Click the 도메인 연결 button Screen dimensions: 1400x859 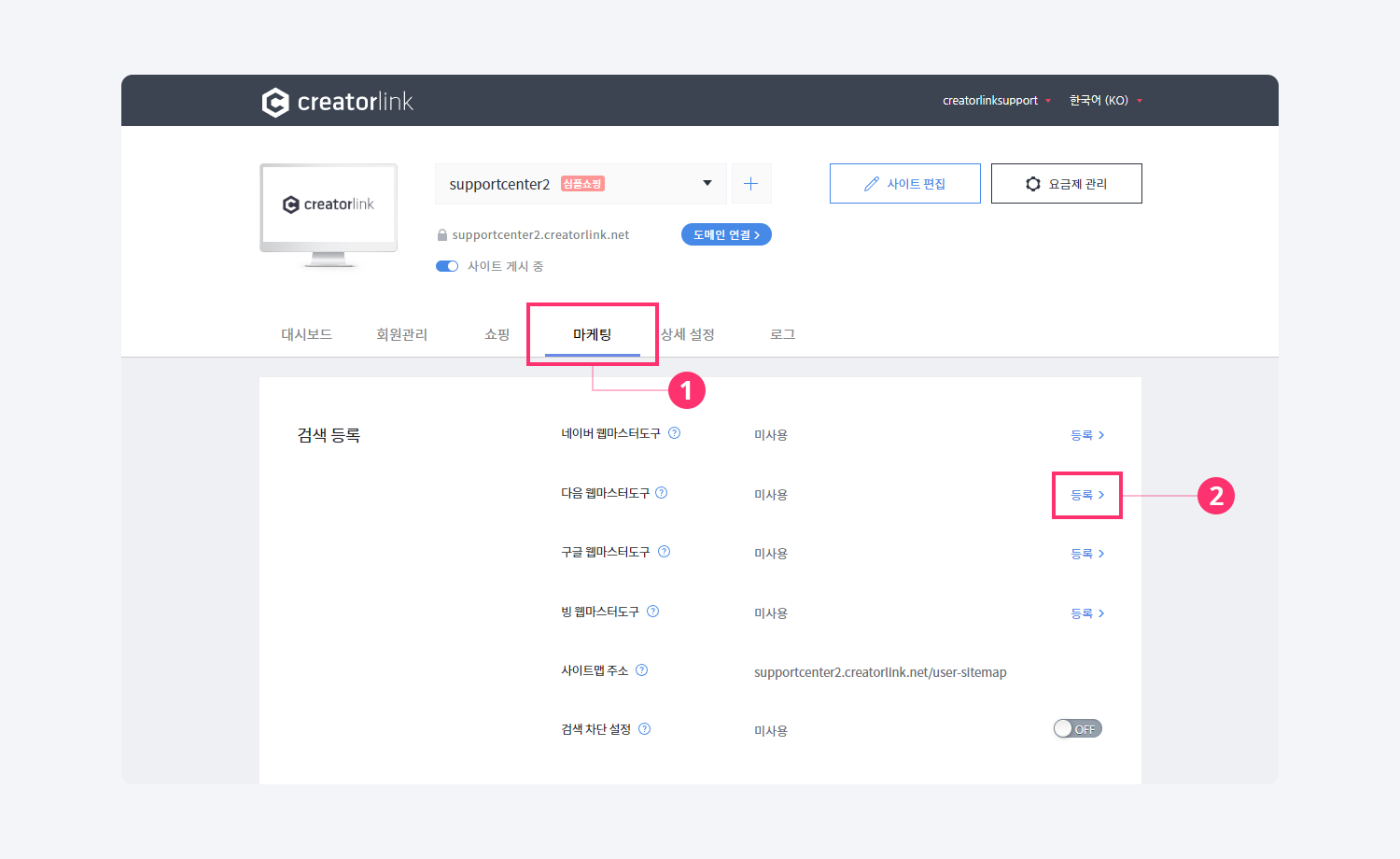(726, 235)
